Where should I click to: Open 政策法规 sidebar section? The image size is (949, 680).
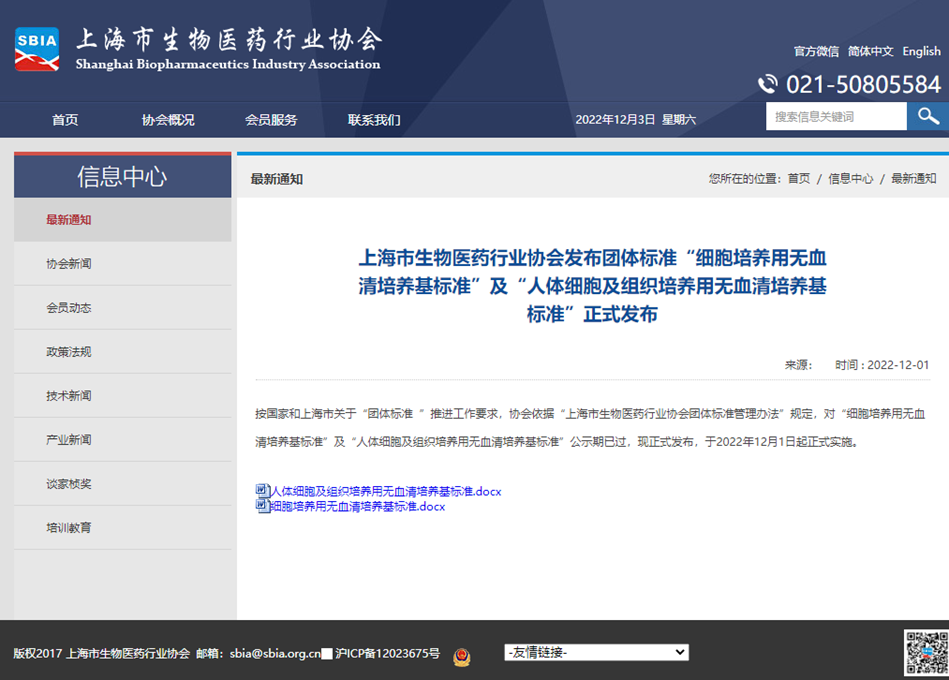pos(68,352)
